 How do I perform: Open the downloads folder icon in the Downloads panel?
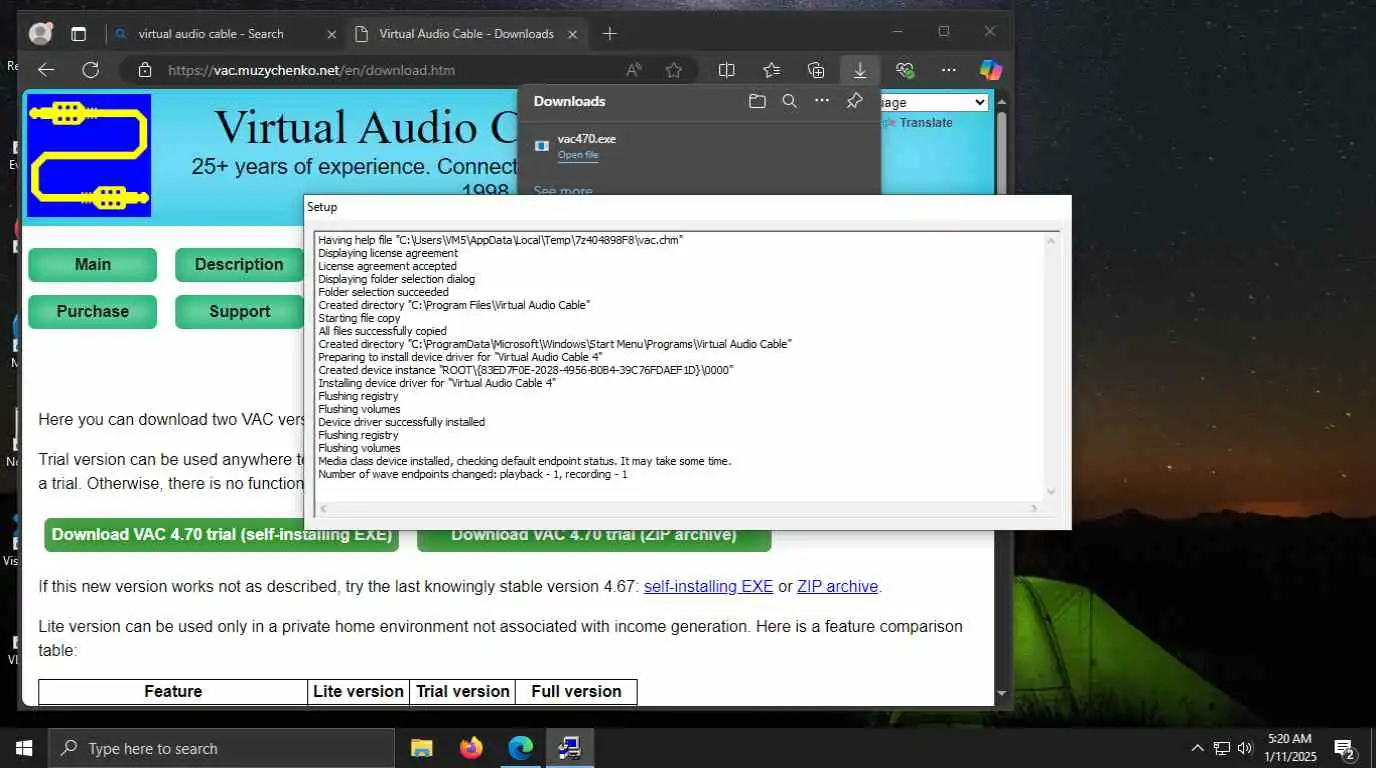757,101
